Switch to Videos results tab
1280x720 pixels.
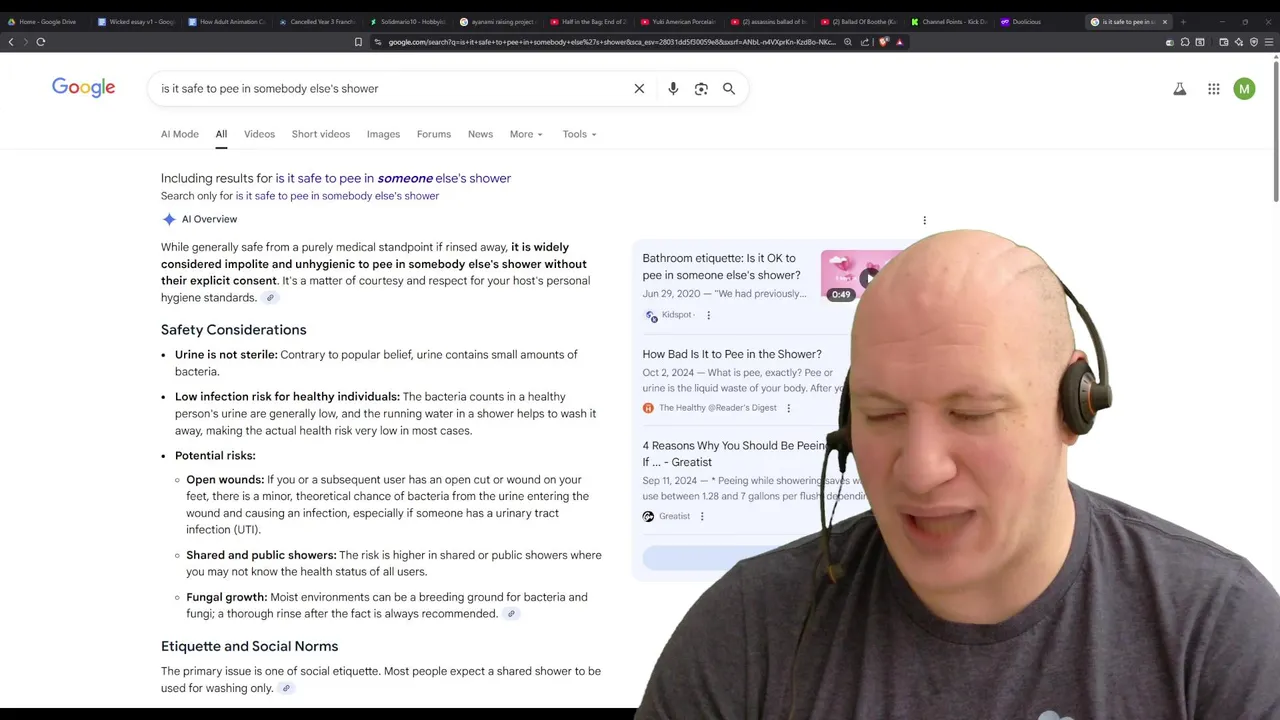tap(259, 134)
